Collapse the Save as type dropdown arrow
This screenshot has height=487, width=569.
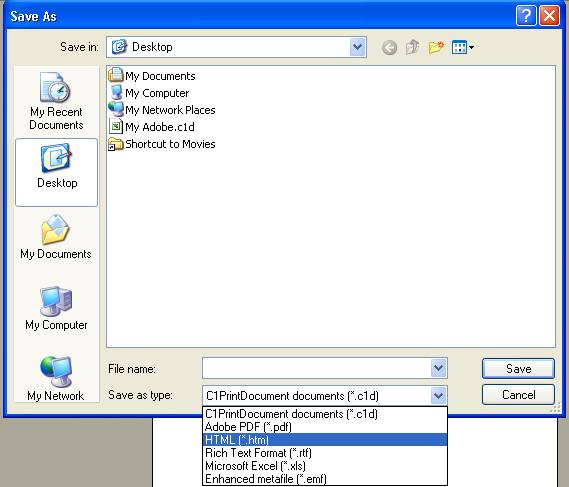point(438,395)
